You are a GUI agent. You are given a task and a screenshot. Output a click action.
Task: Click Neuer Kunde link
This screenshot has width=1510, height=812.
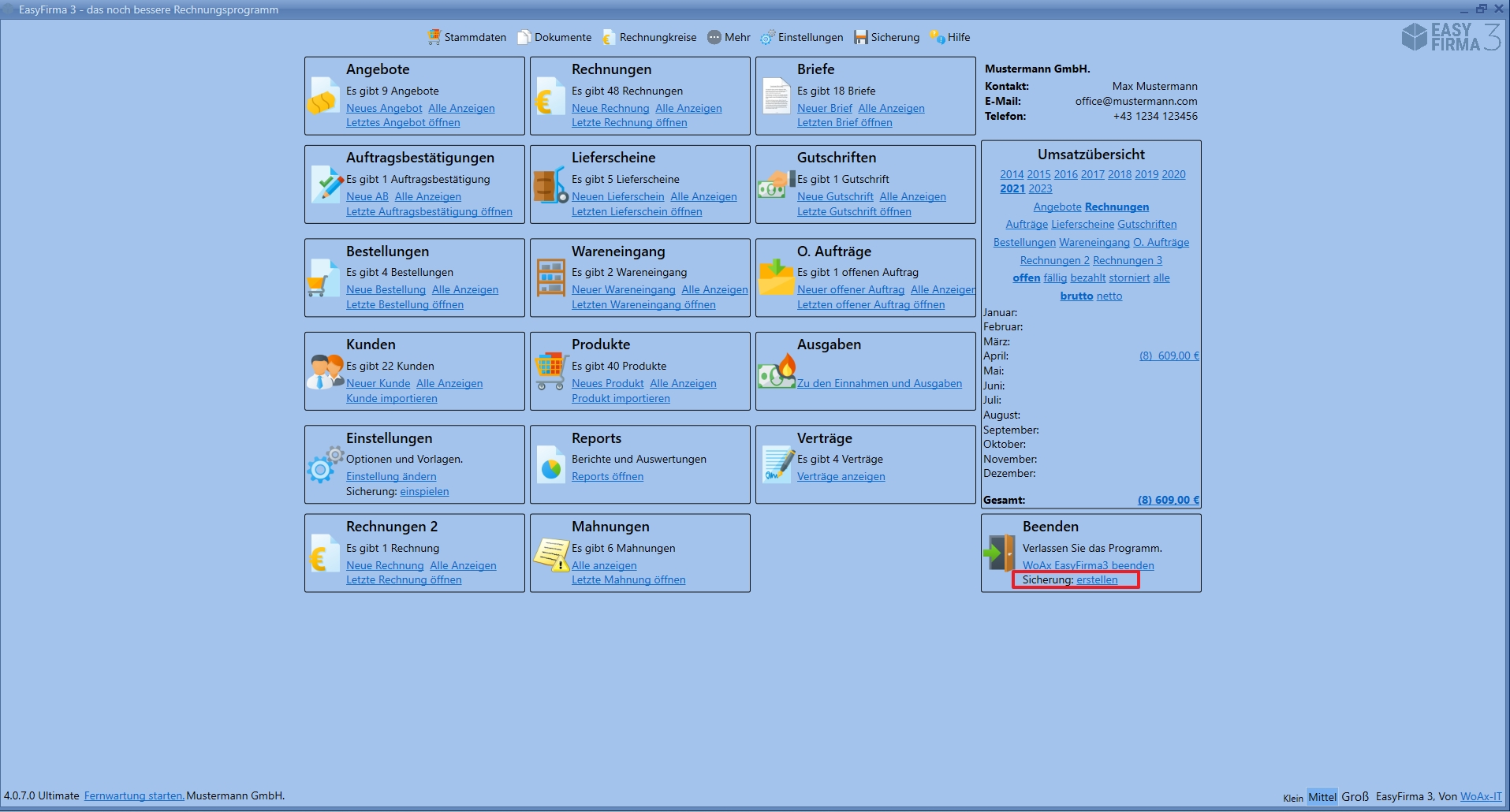[378, 383]
